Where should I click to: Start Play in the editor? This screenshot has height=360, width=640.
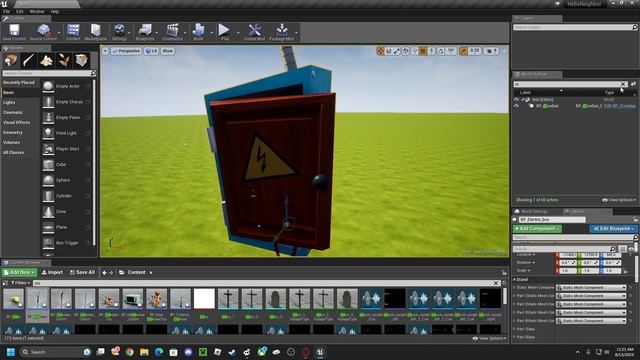(224, 32)
